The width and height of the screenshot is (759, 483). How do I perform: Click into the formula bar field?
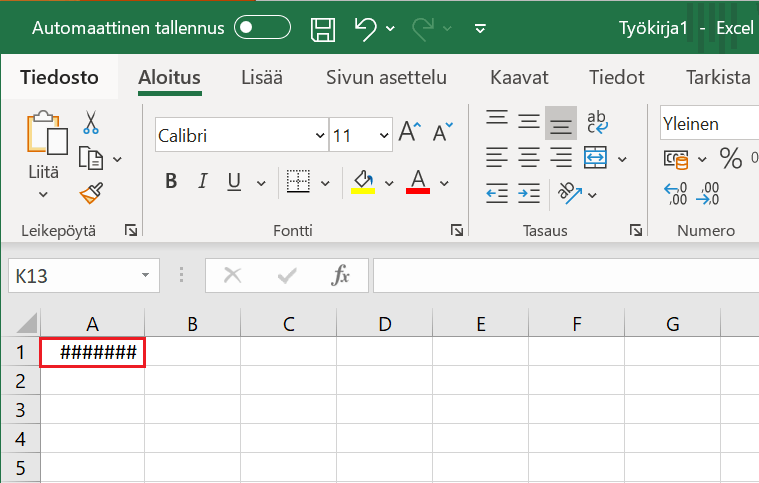(566, 275)
